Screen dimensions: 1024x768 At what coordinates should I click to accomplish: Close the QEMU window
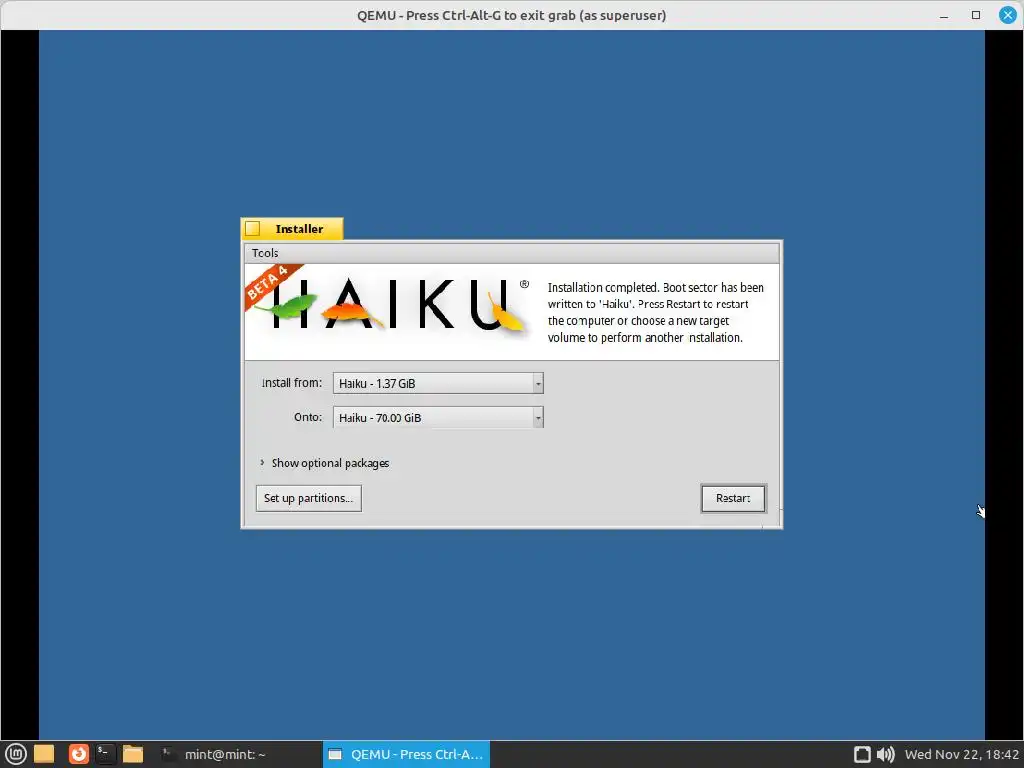pyautogui.click(x=1008, y=15)
